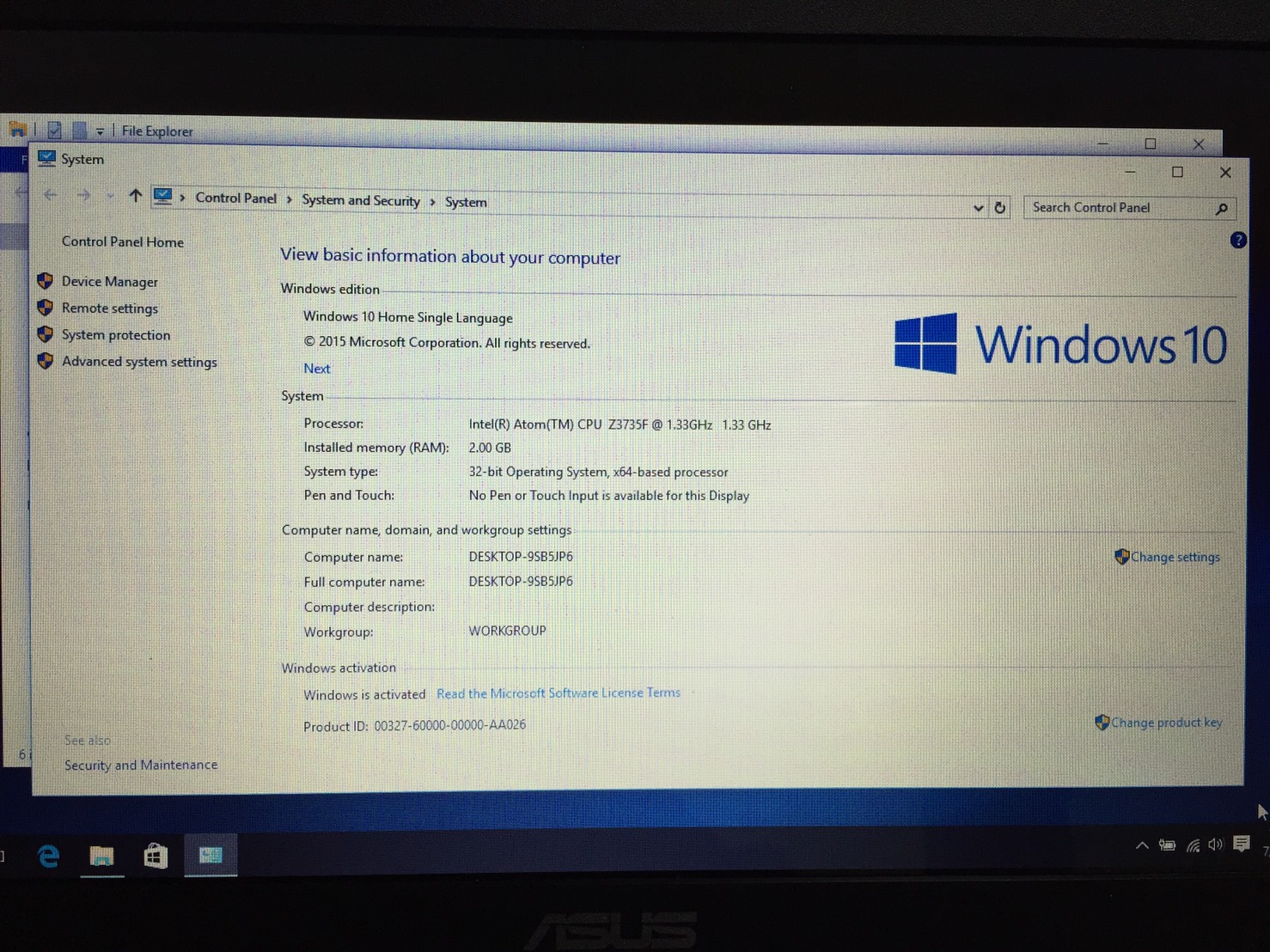Open the Action Center notifications icon

pyautogui.click(x=1241, y=845)
